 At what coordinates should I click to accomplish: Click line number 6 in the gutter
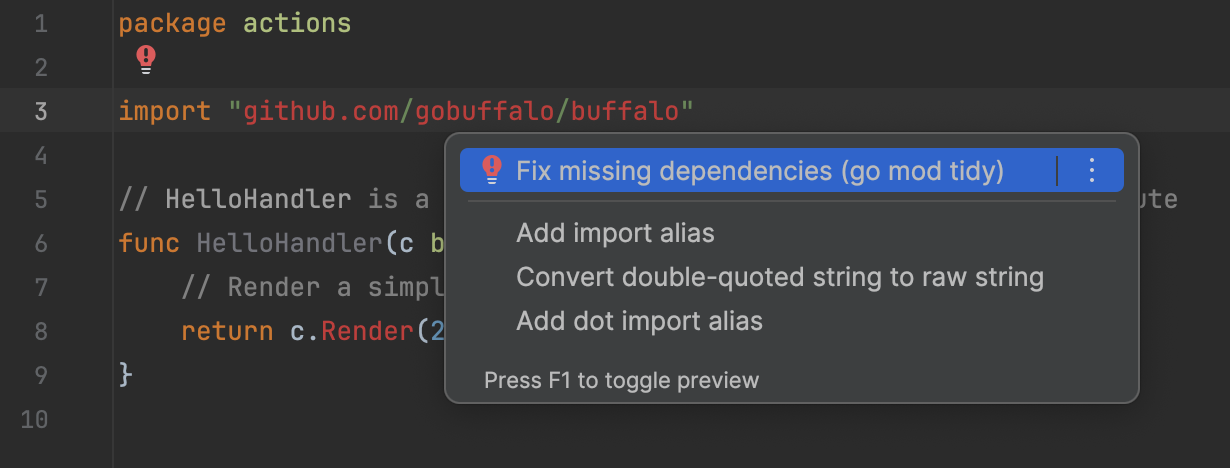coord(40,243)
